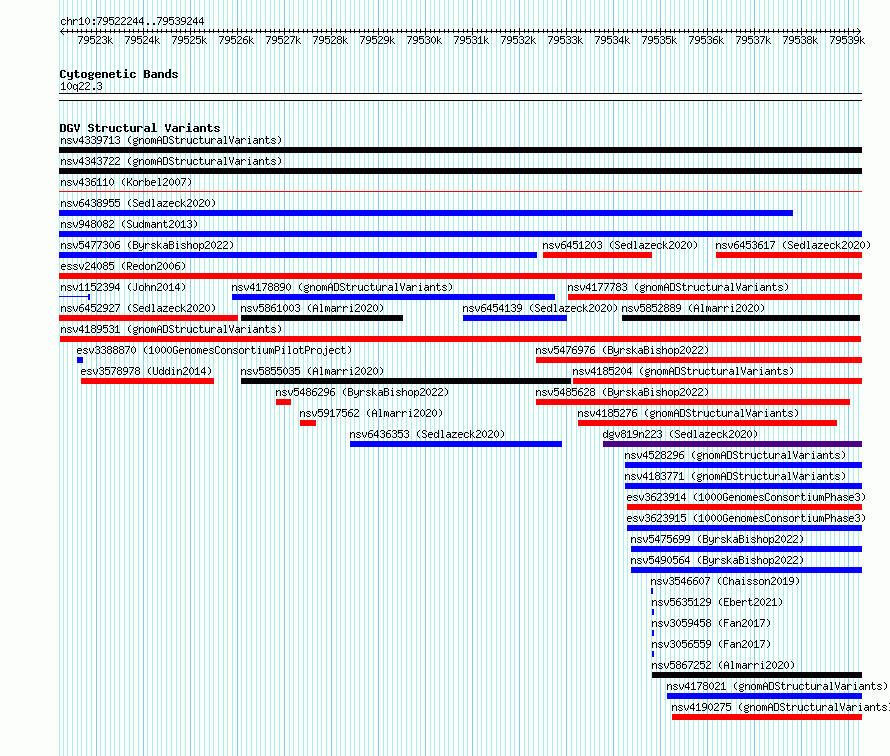The height and width of the screenshot is (756, 890).
Task: Select nsv5861003 Almarri2020 label
Action: (312, 308)
